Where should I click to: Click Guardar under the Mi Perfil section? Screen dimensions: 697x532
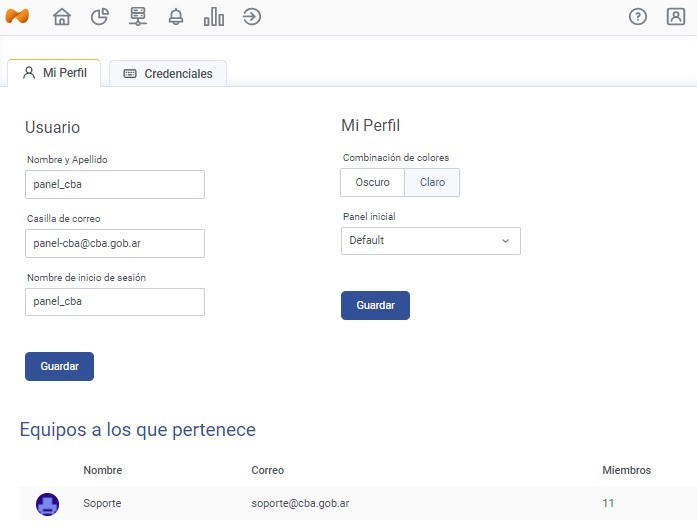point(375,306)
